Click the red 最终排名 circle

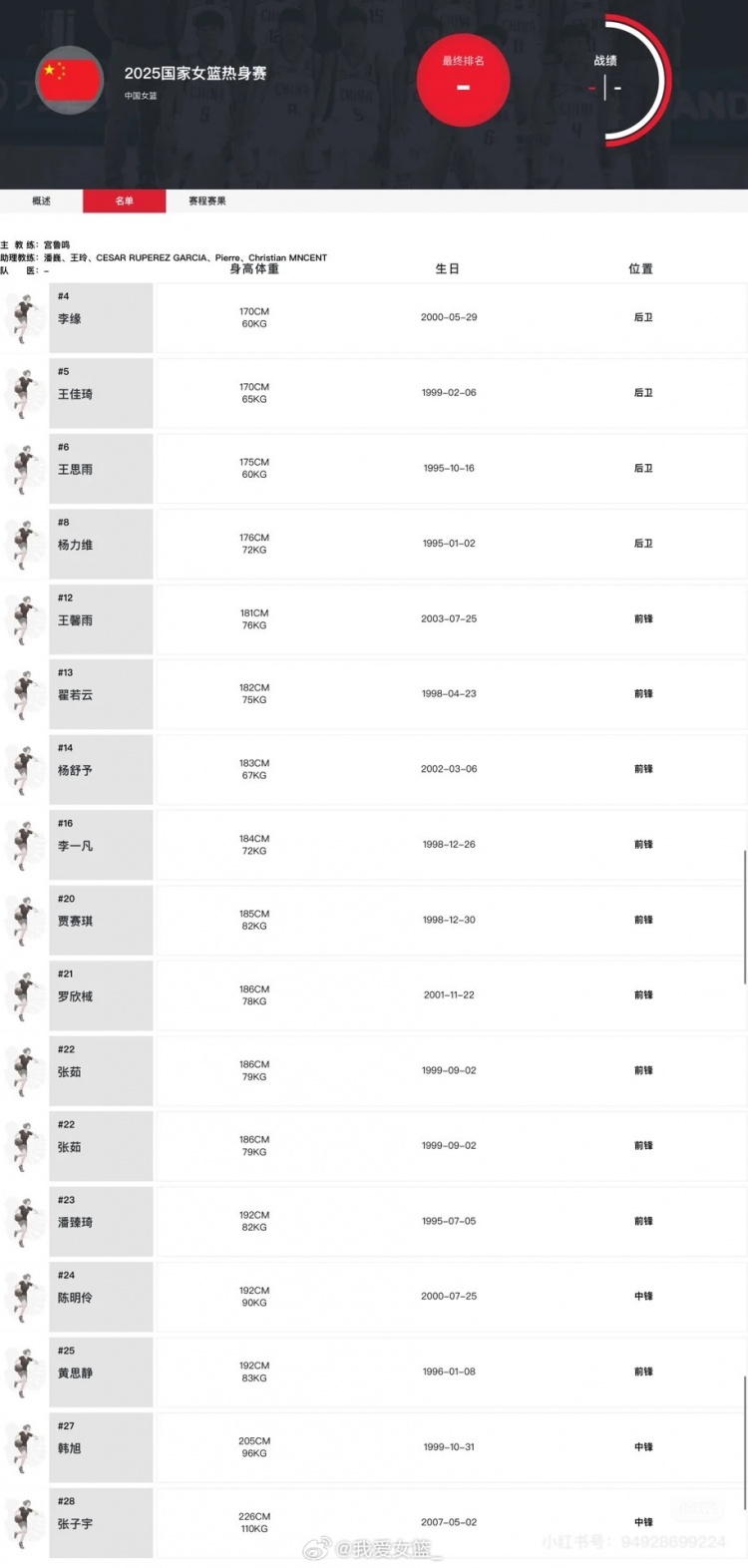(x=463, y=81)
